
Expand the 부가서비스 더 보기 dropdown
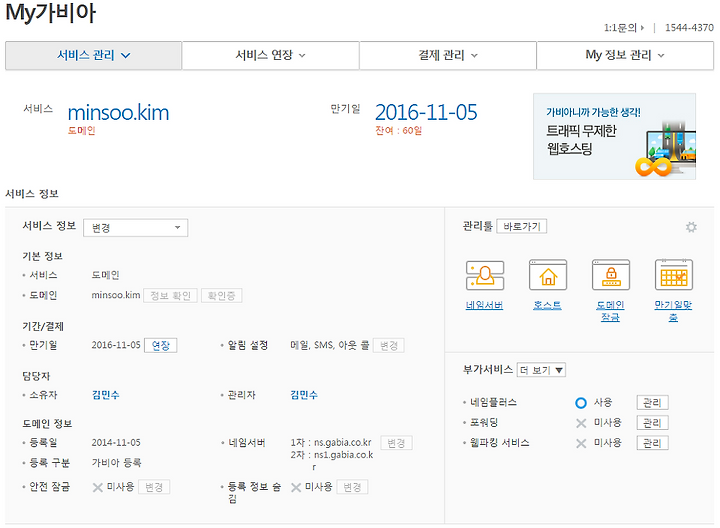(x=541, y=370)
